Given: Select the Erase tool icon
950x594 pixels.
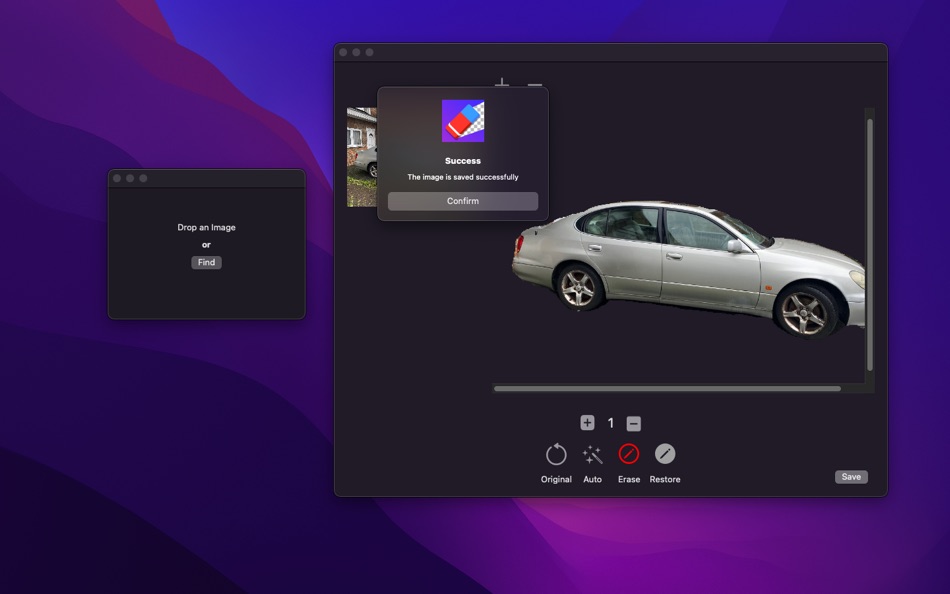Looking at the screenshot, I should pyautogui.click(x=629, y=454).
